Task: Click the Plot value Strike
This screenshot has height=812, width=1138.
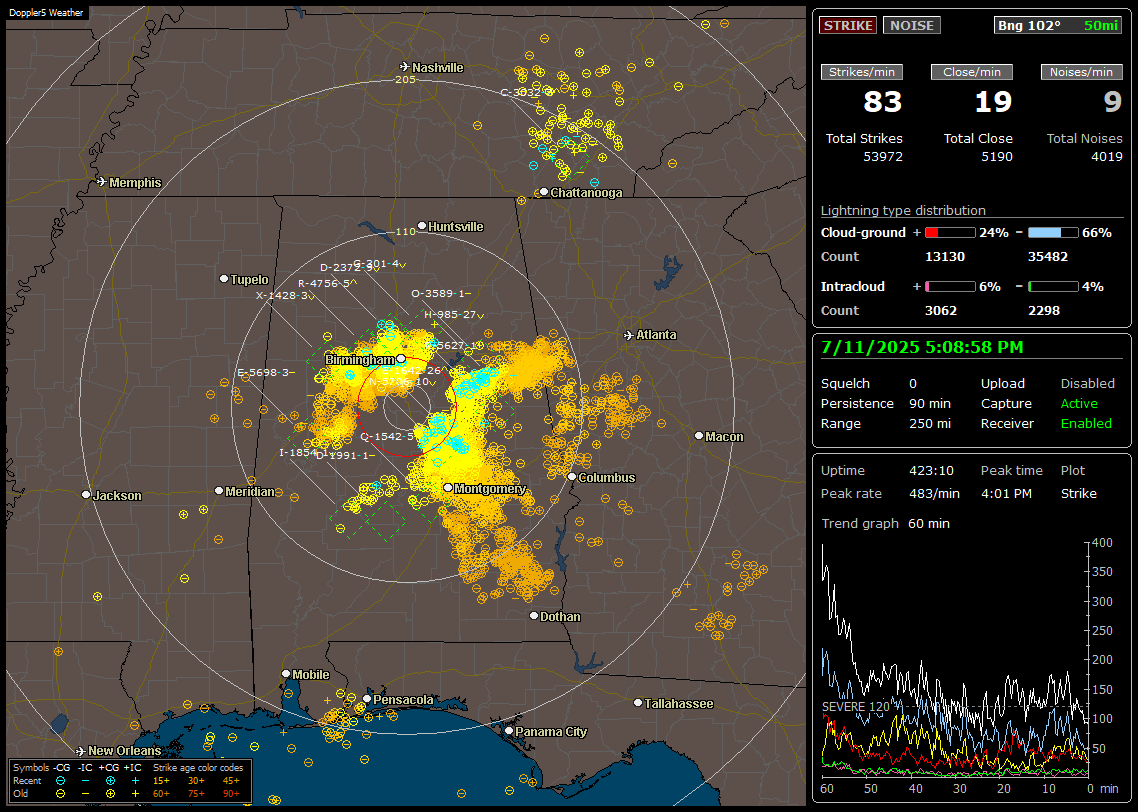Action: click(x=1078, y=493)
